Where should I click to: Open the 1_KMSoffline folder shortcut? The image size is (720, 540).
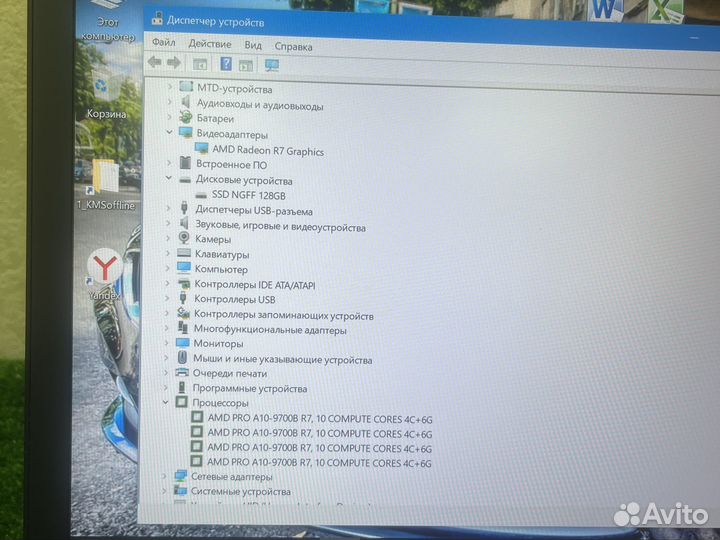[x=106, y=185]
